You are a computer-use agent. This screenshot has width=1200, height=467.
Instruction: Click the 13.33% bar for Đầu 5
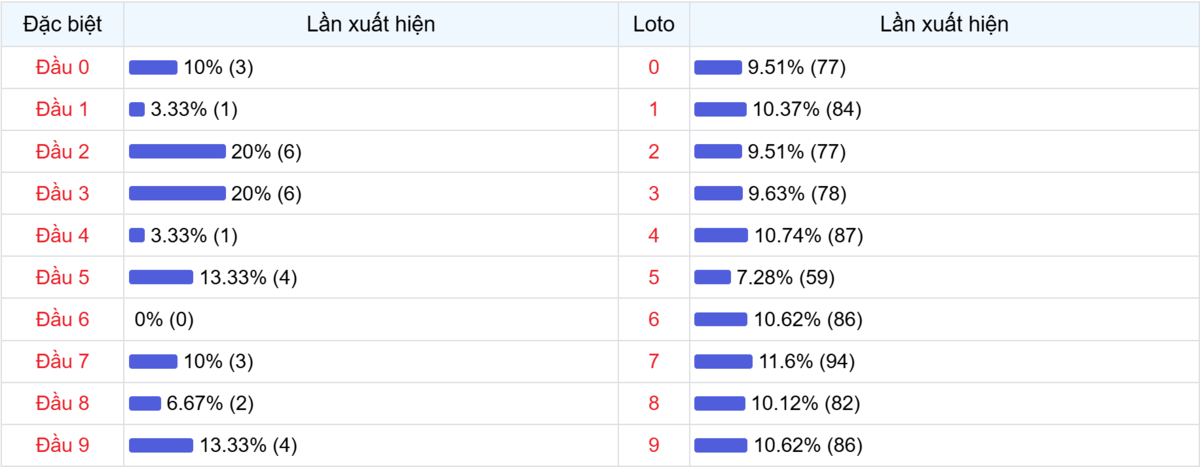point(161,278)
